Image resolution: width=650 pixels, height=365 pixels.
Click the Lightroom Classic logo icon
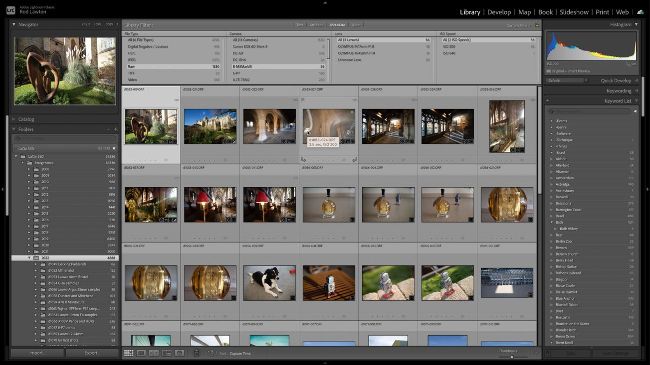(x=11, y=10)
